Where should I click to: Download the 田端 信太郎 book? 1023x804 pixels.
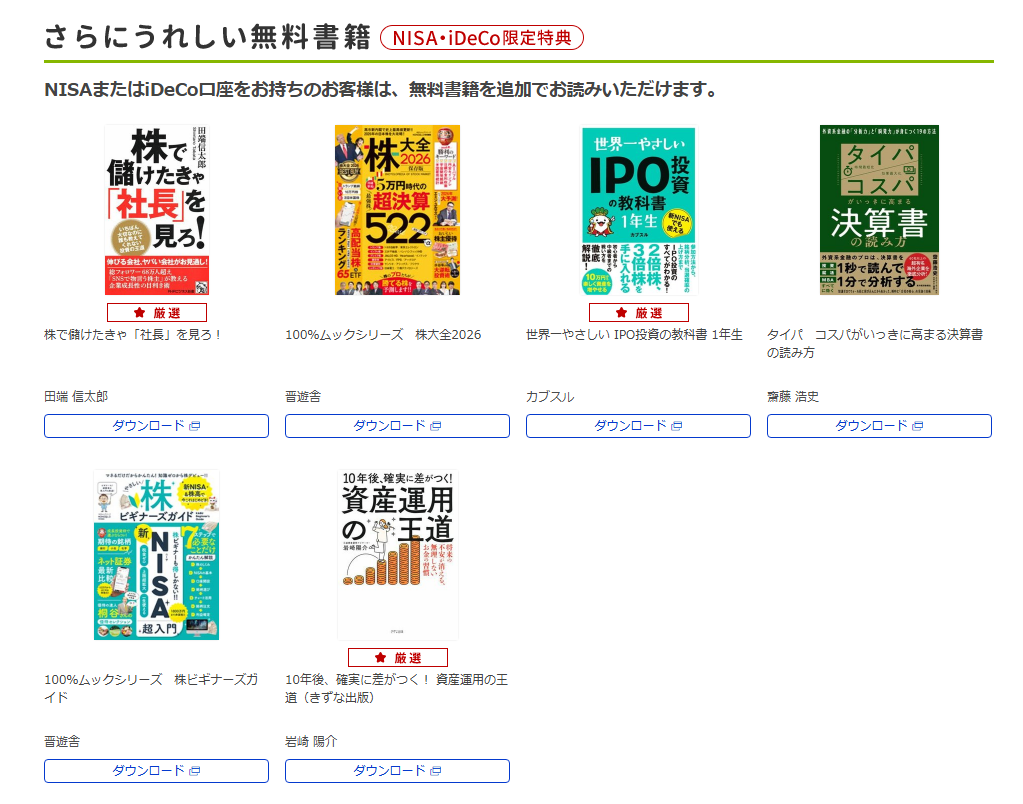(157, 426)
